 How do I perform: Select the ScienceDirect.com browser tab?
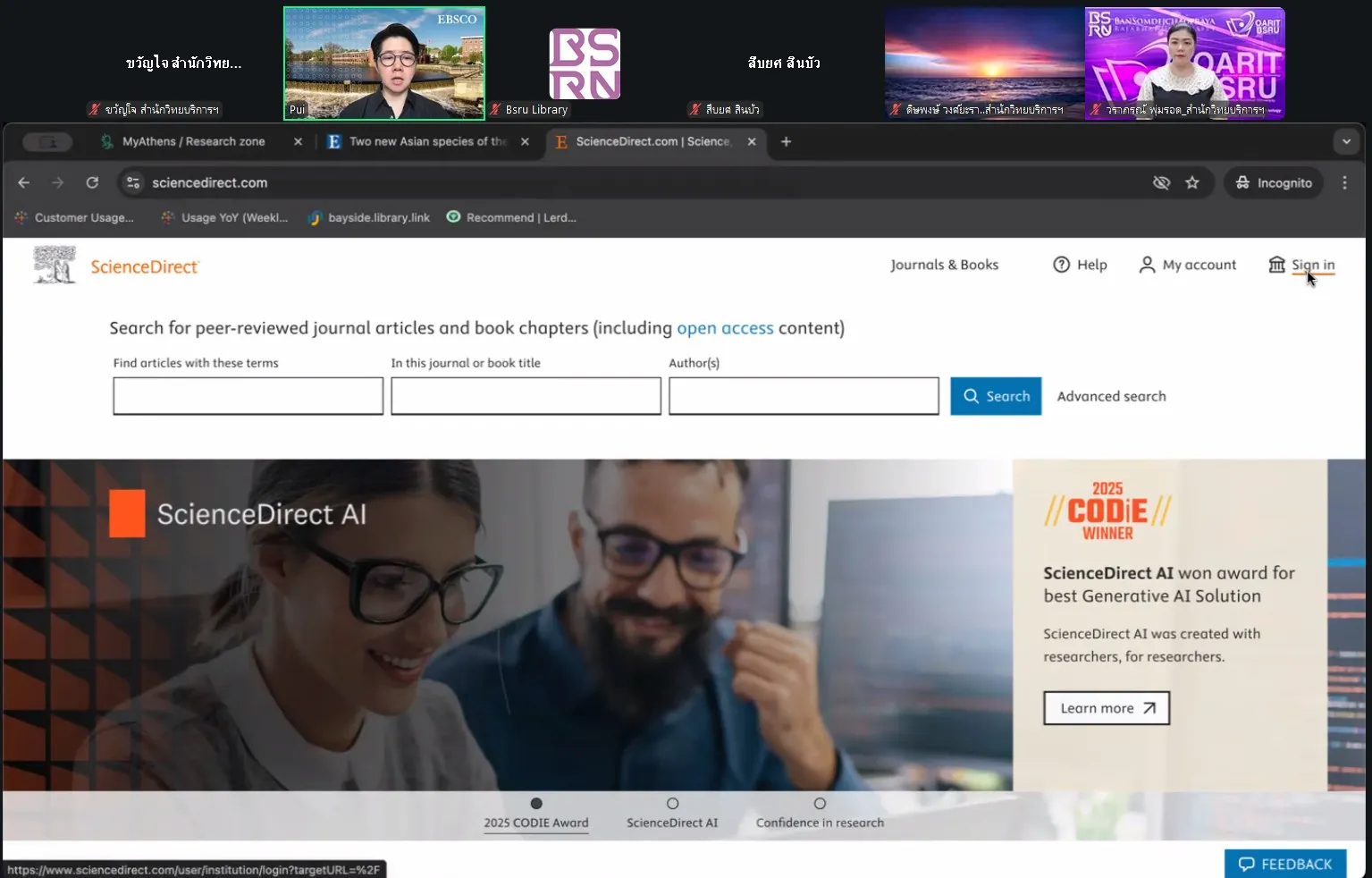pos(654,141)
